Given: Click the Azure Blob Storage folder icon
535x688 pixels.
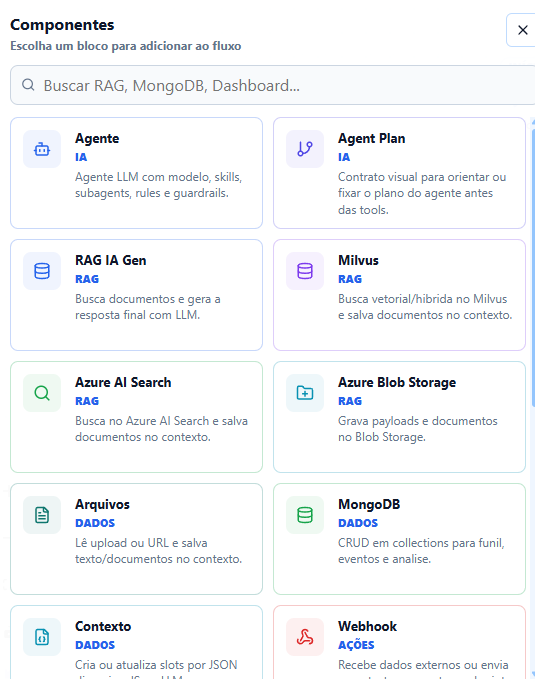Looking at the screenshot, I should pyautogui.click(x=305, y=393).
